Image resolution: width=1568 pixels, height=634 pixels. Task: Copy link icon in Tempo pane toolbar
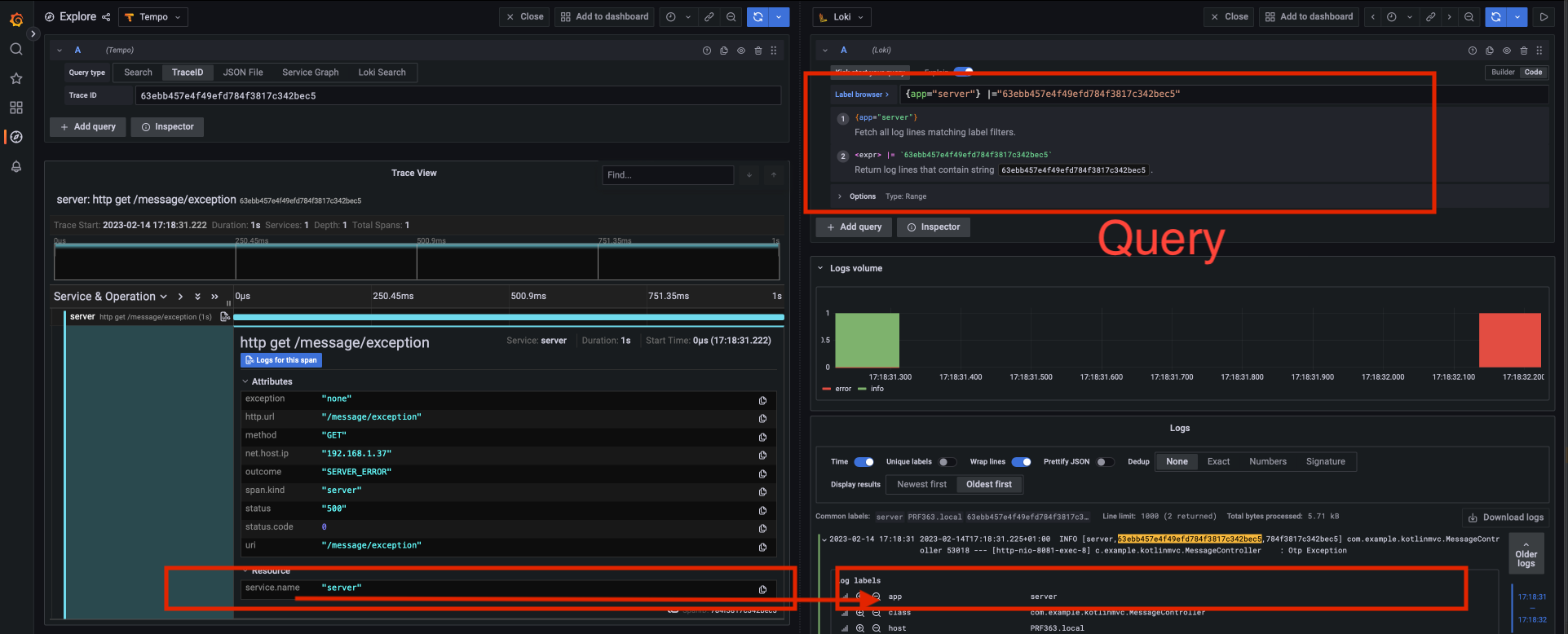coord(709,16)
